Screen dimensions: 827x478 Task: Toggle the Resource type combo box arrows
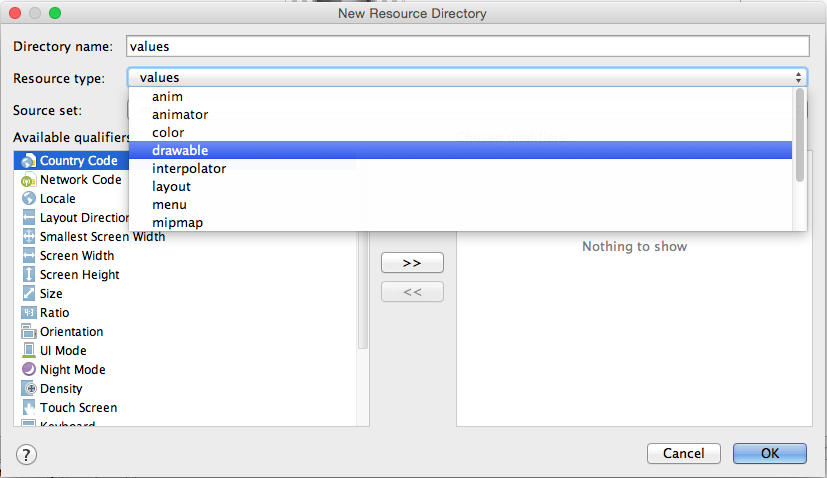click(799, 78)
